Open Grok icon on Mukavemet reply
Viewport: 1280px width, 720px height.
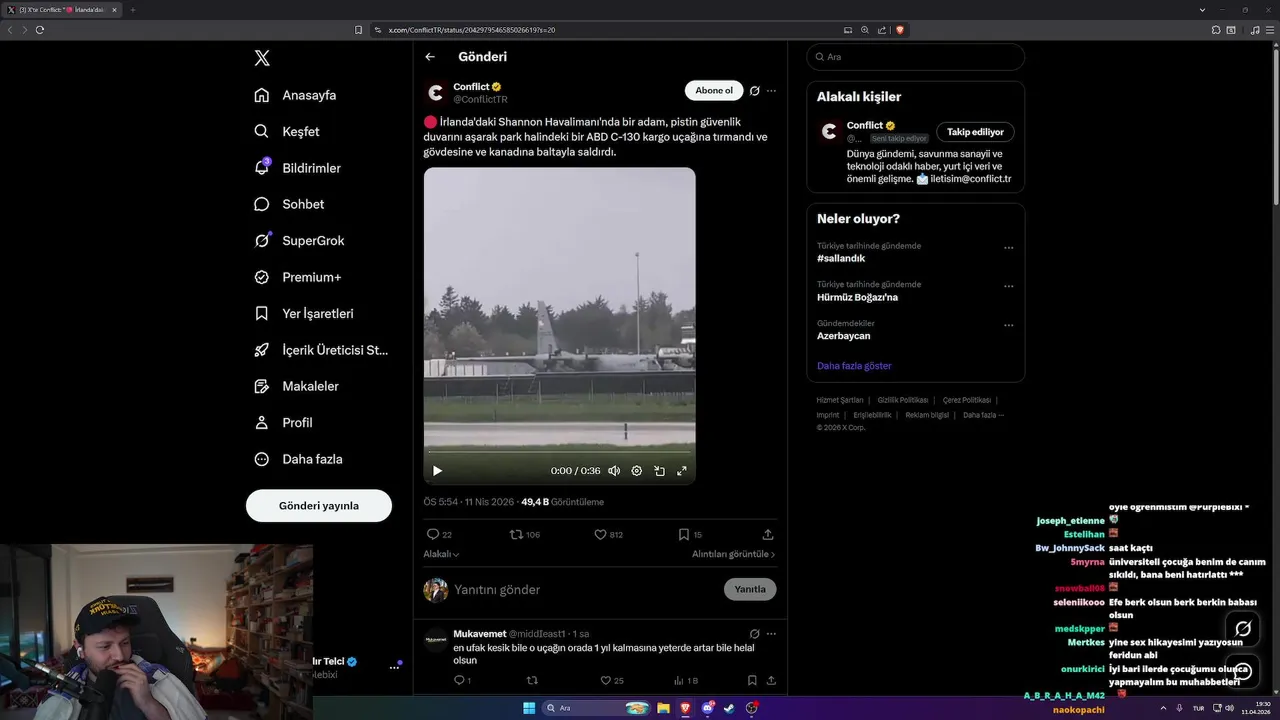(755, 634)
